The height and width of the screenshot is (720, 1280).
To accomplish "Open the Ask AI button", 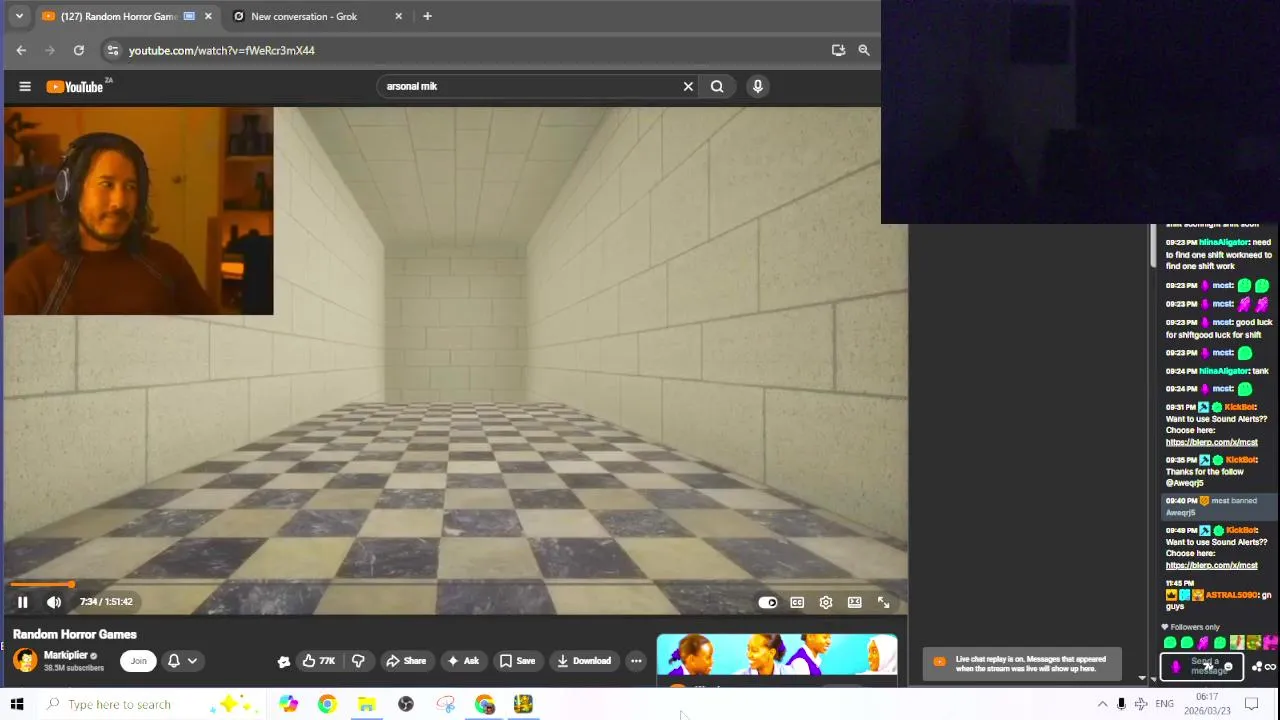I will [x=463, y=660].
